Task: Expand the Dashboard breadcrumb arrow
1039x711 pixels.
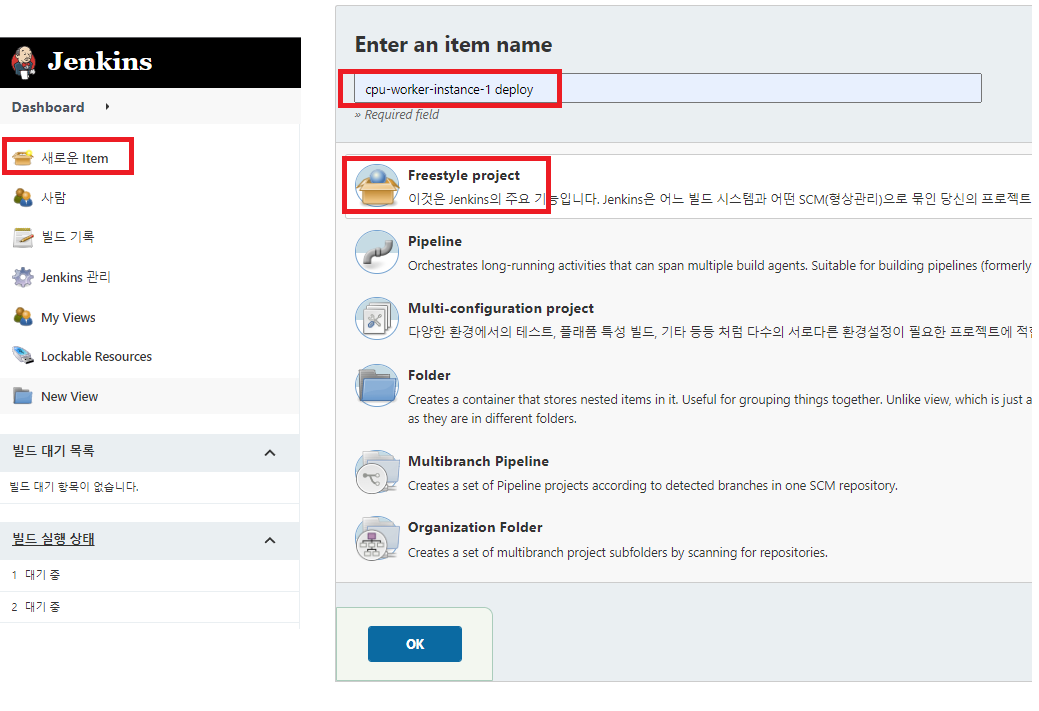Action: [x=107, y=106]
